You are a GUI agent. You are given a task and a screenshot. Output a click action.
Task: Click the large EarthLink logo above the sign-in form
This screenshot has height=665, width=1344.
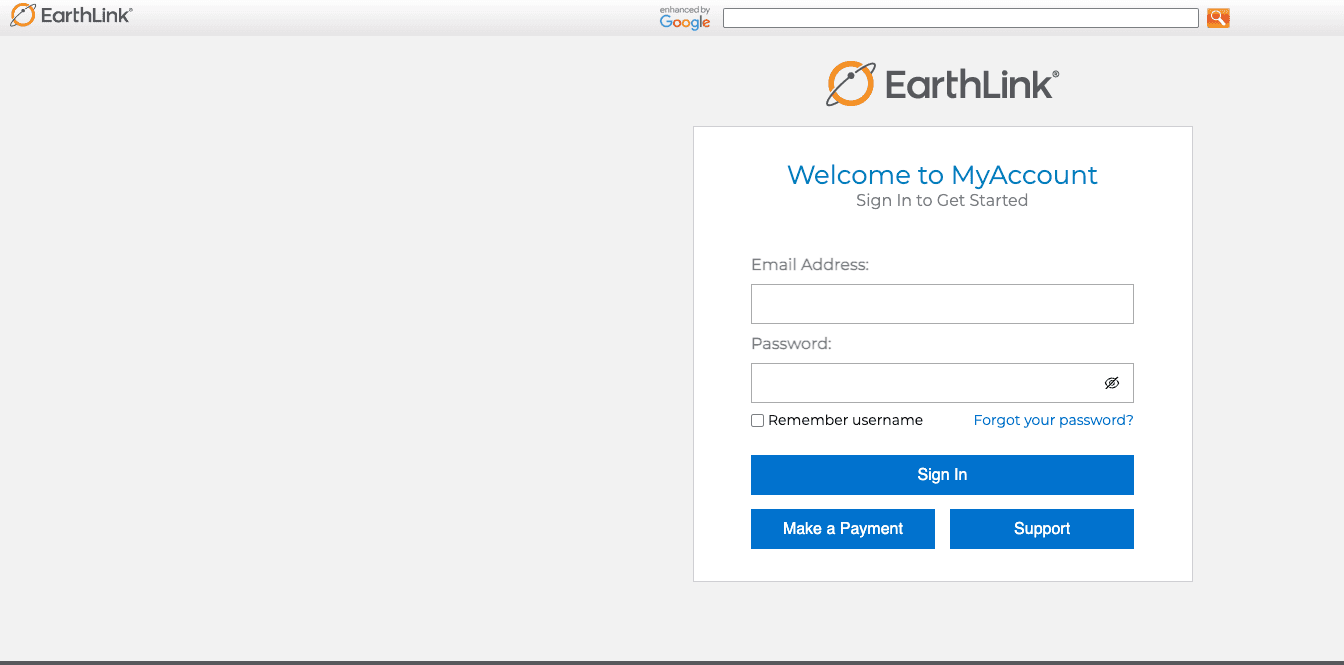[x=942, y=84]
